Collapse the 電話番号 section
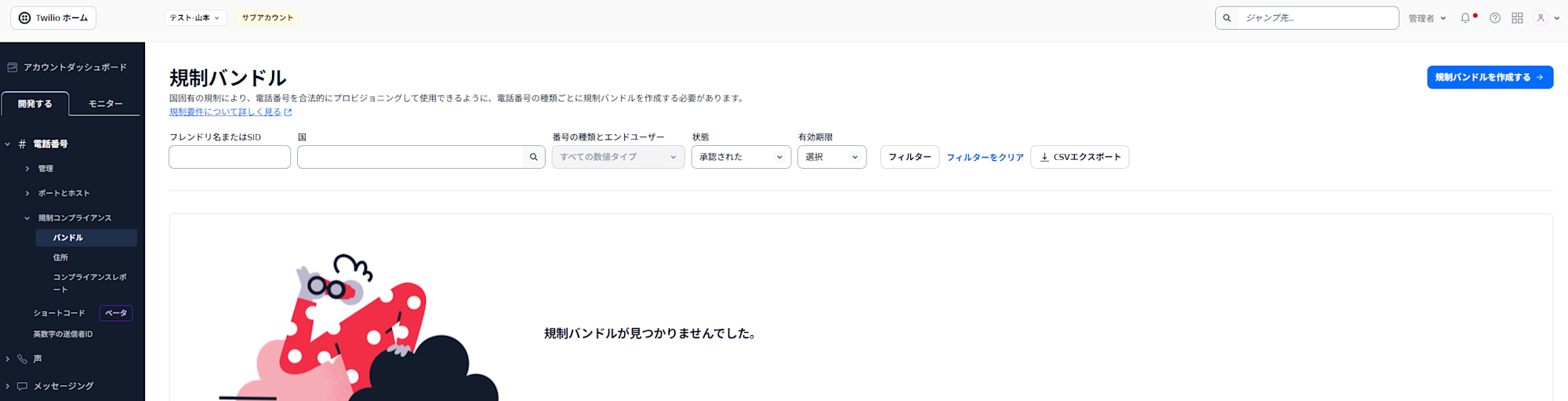 pos(8,144)
